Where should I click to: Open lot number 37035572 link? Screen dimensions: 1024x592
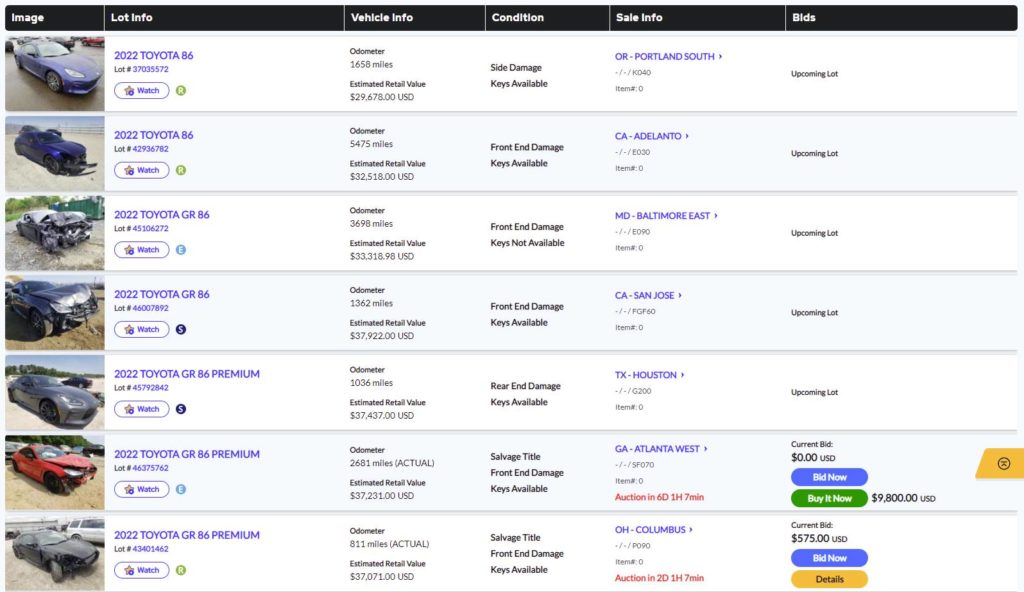(x=150, y=69)
